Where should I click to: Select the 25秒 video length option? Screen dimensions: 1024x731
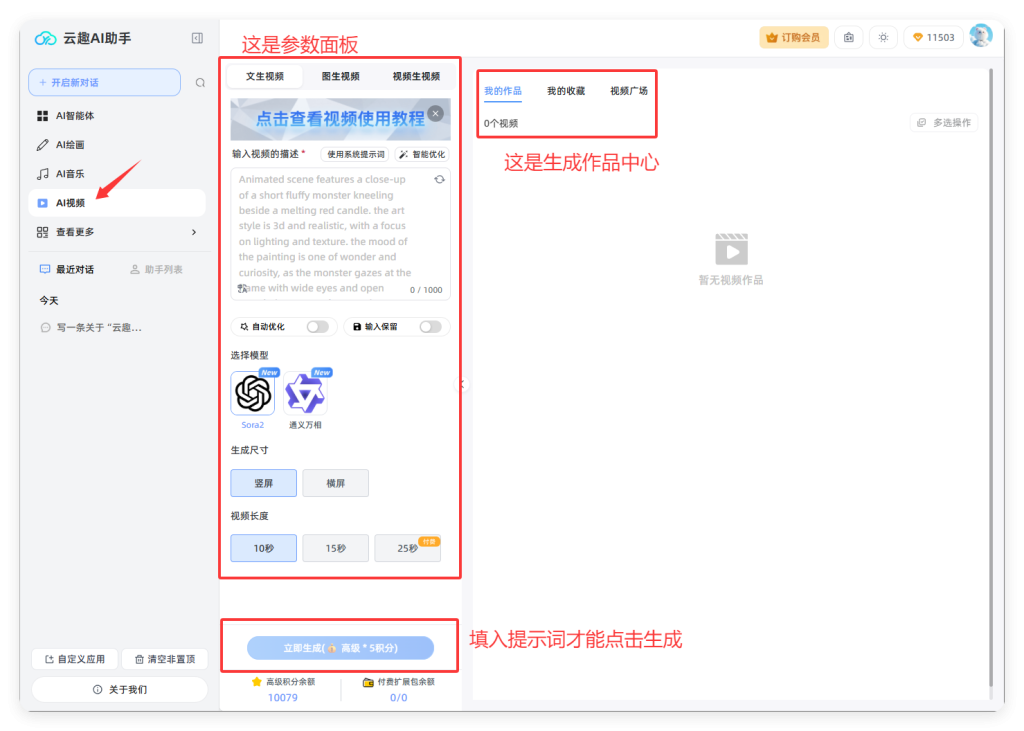(x=407, y=548)
